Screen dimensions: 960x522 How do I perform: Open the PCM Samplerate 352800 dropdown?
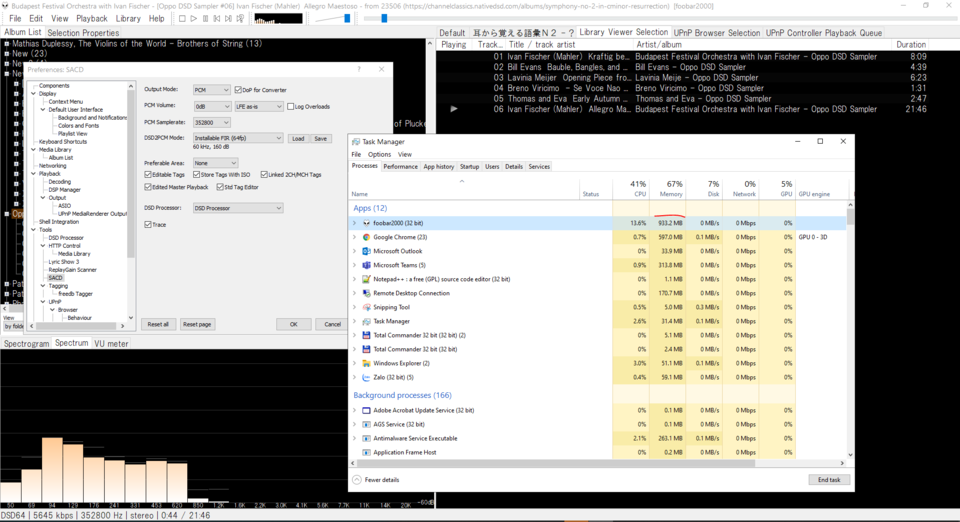211,122
